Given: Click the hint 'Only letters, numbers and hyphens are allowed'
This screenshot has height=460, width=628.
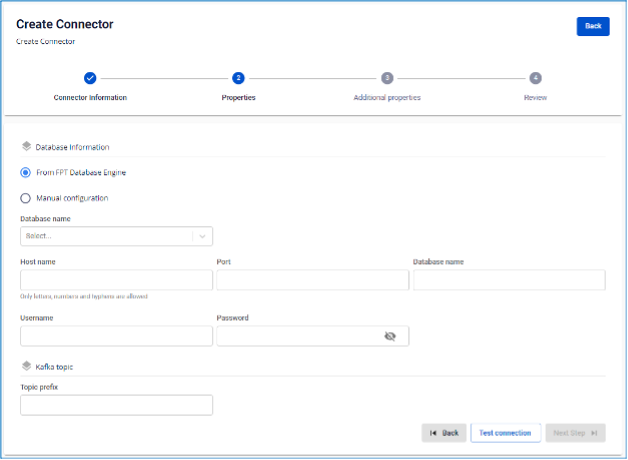Looking at the screenshot, I should [84, 296].
